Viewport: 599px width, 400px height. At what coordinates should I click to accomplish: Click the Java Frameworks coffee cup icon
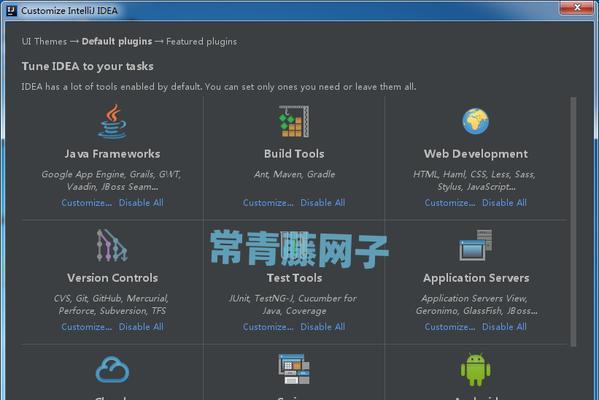point(112,121)
